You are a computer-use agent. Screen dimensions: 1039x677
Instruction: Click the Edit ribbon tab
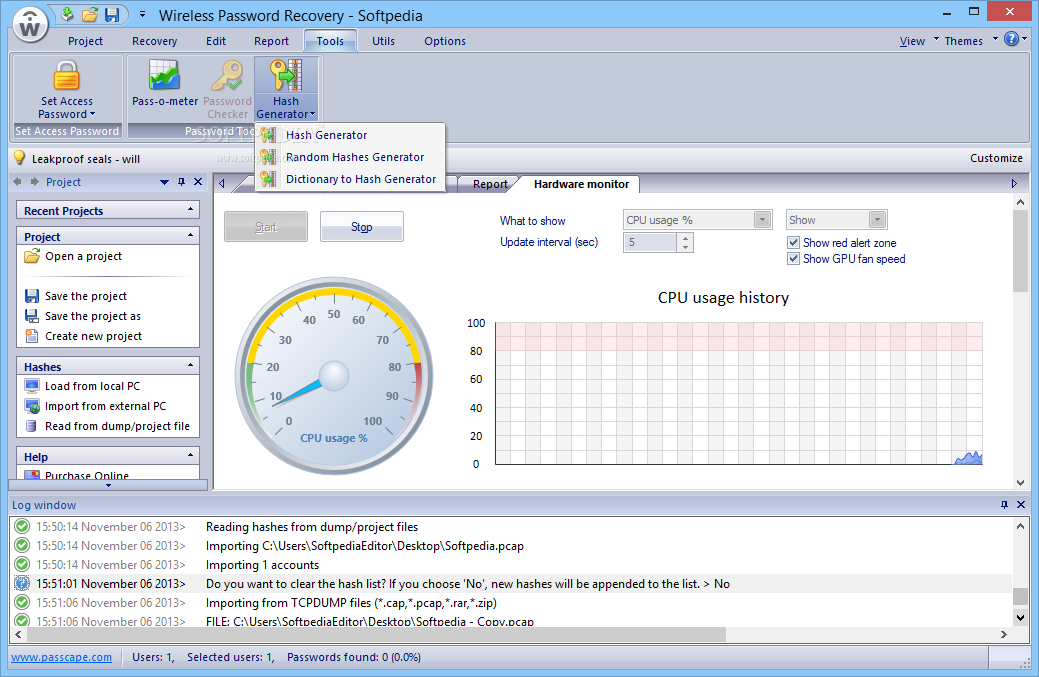pyautogui.click(x=216, y=41)
